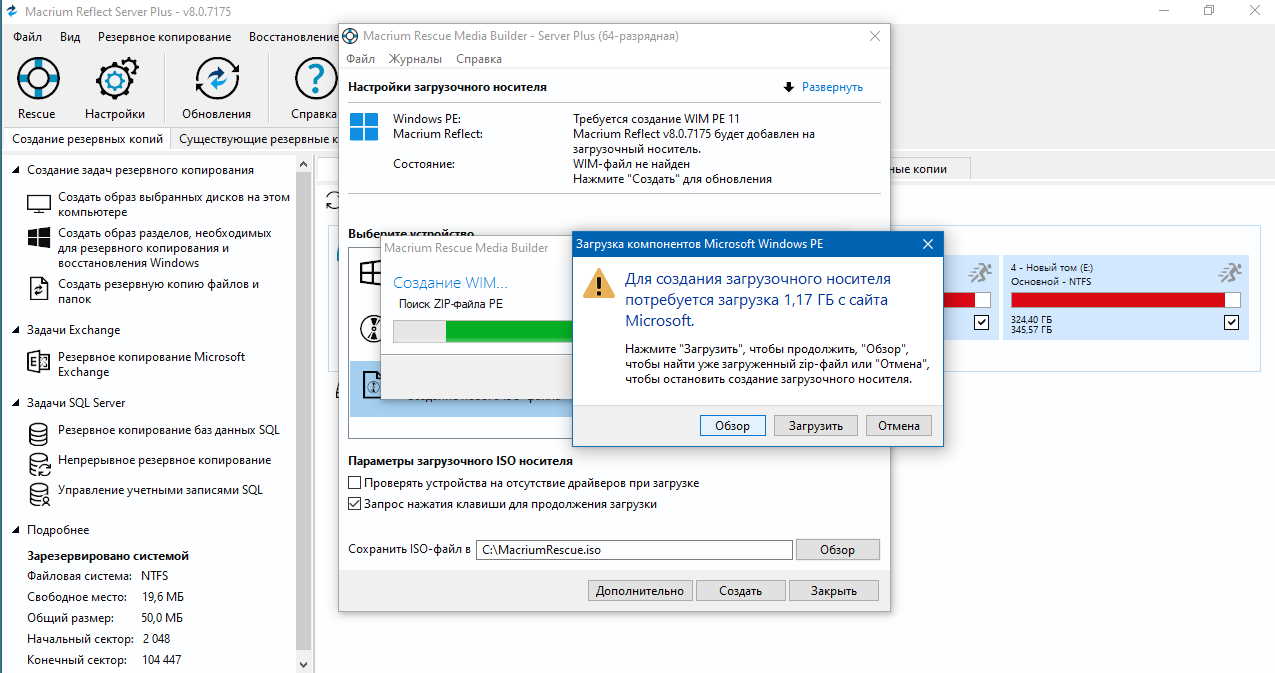This screenshot has height=673, width=1275.
Task: Open the Журналы menu
Action: point(415,59)
